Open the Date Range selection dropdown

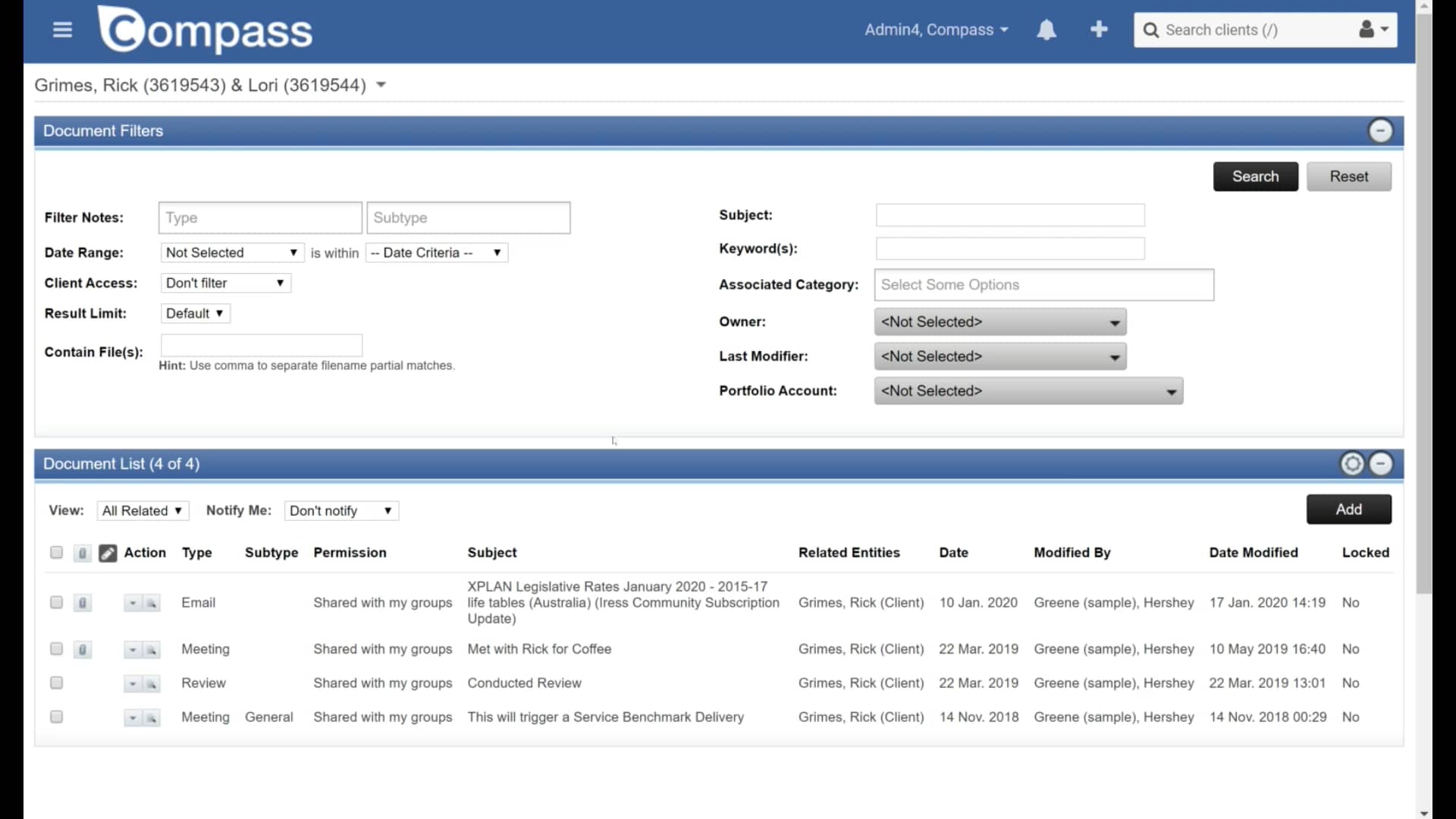point(231,252)
